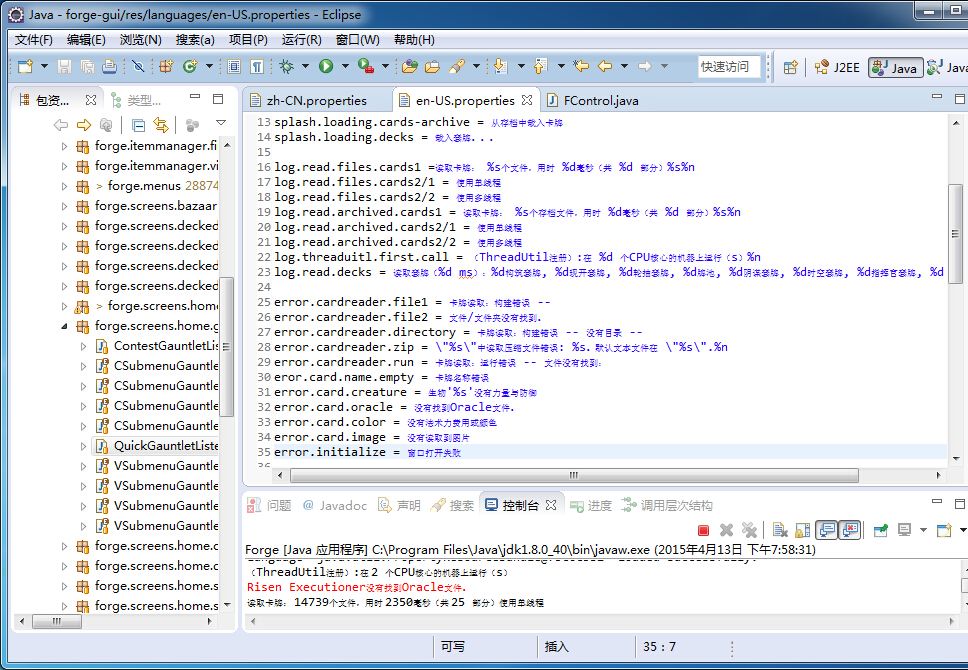Click the Run button in the toolbar
Image resolution: width=968 pixels, height=670 pixels.
325,67
